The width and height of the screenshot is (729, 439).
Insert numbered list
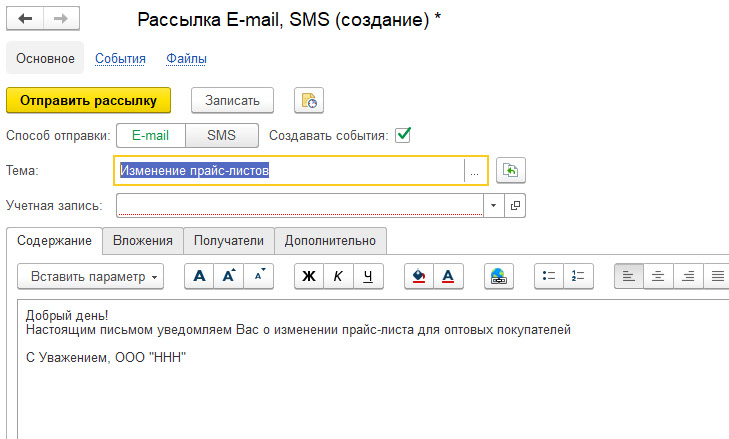578,276
